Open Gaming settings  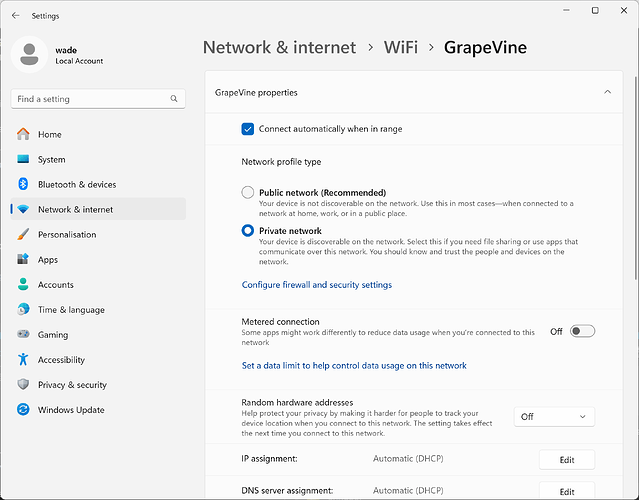point(98,335)
